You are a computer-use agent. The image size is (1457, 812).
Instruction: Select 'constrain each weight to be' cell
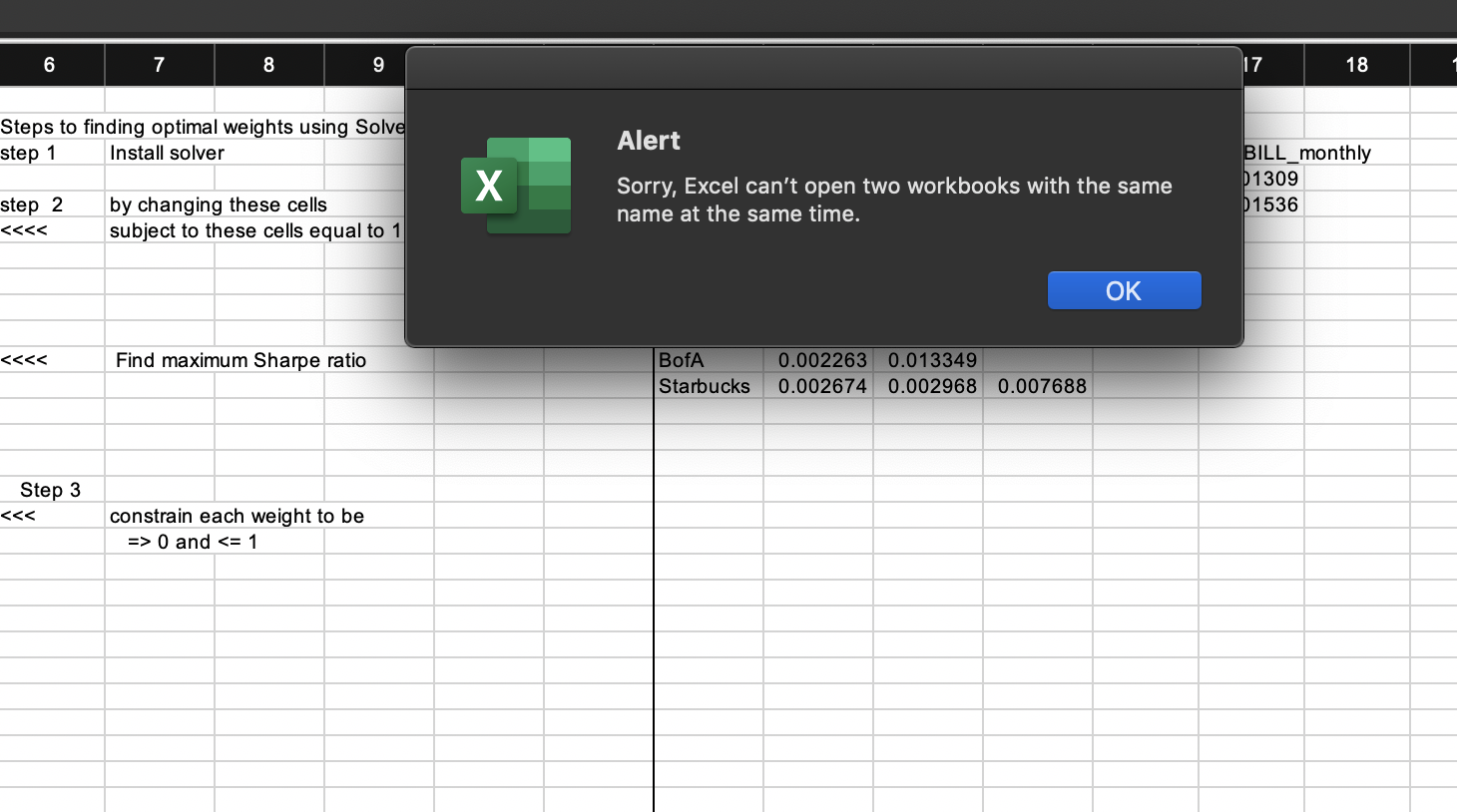point(237,516)
